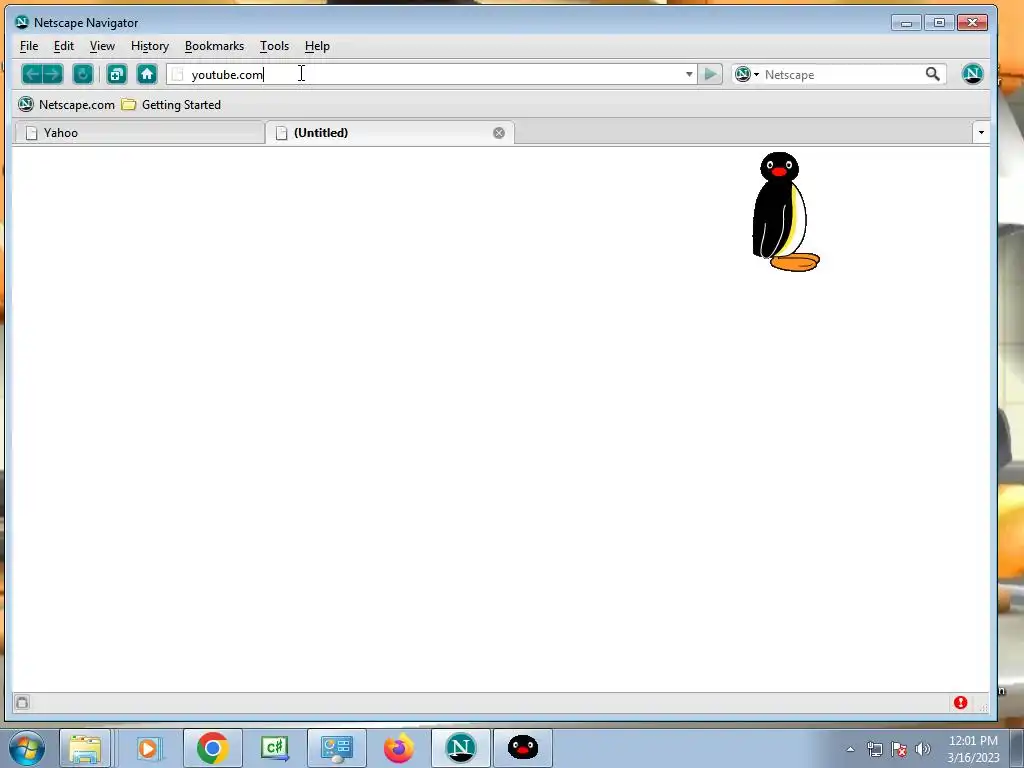The height and width of the screenshot is (768, 1024).
Task: Click the Netscape throbber logo
Action: (x=972, y=74)
